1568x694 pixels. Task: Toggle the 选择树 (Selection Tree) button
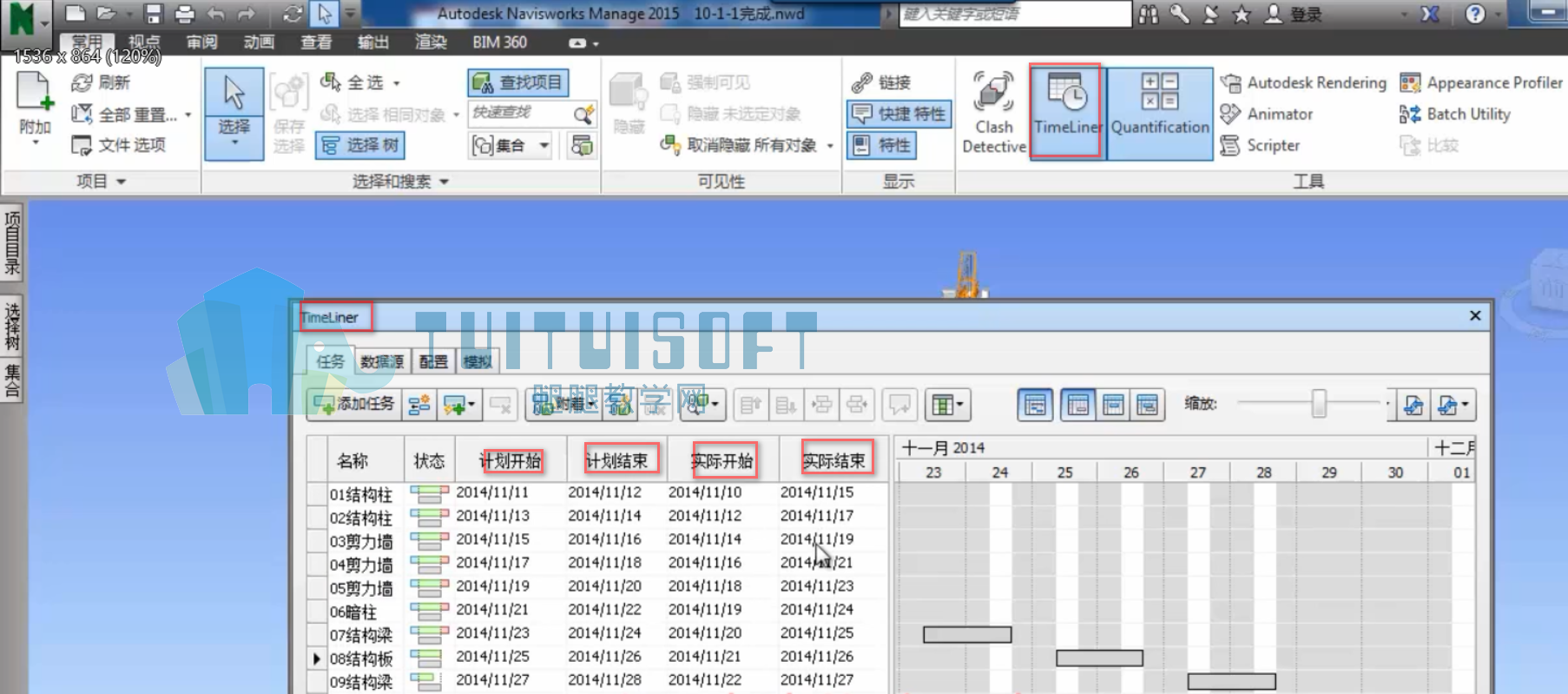point(360,145)
